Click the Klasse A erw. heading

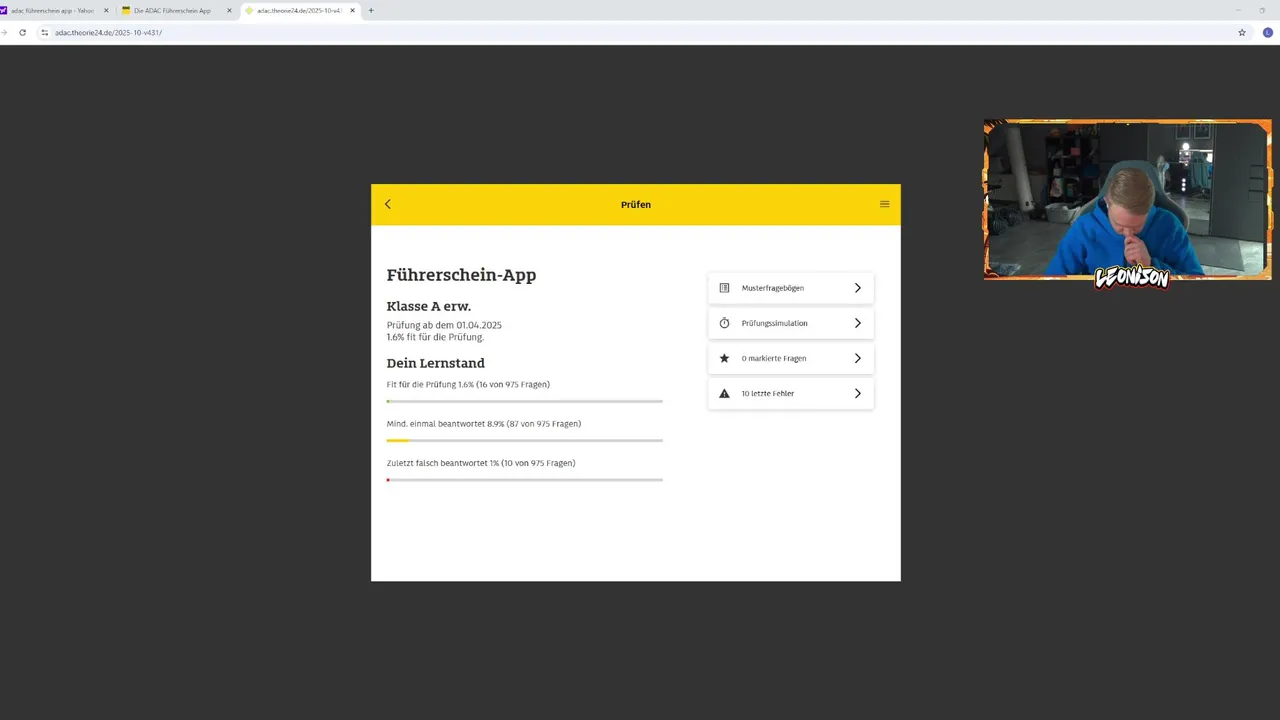428,306
